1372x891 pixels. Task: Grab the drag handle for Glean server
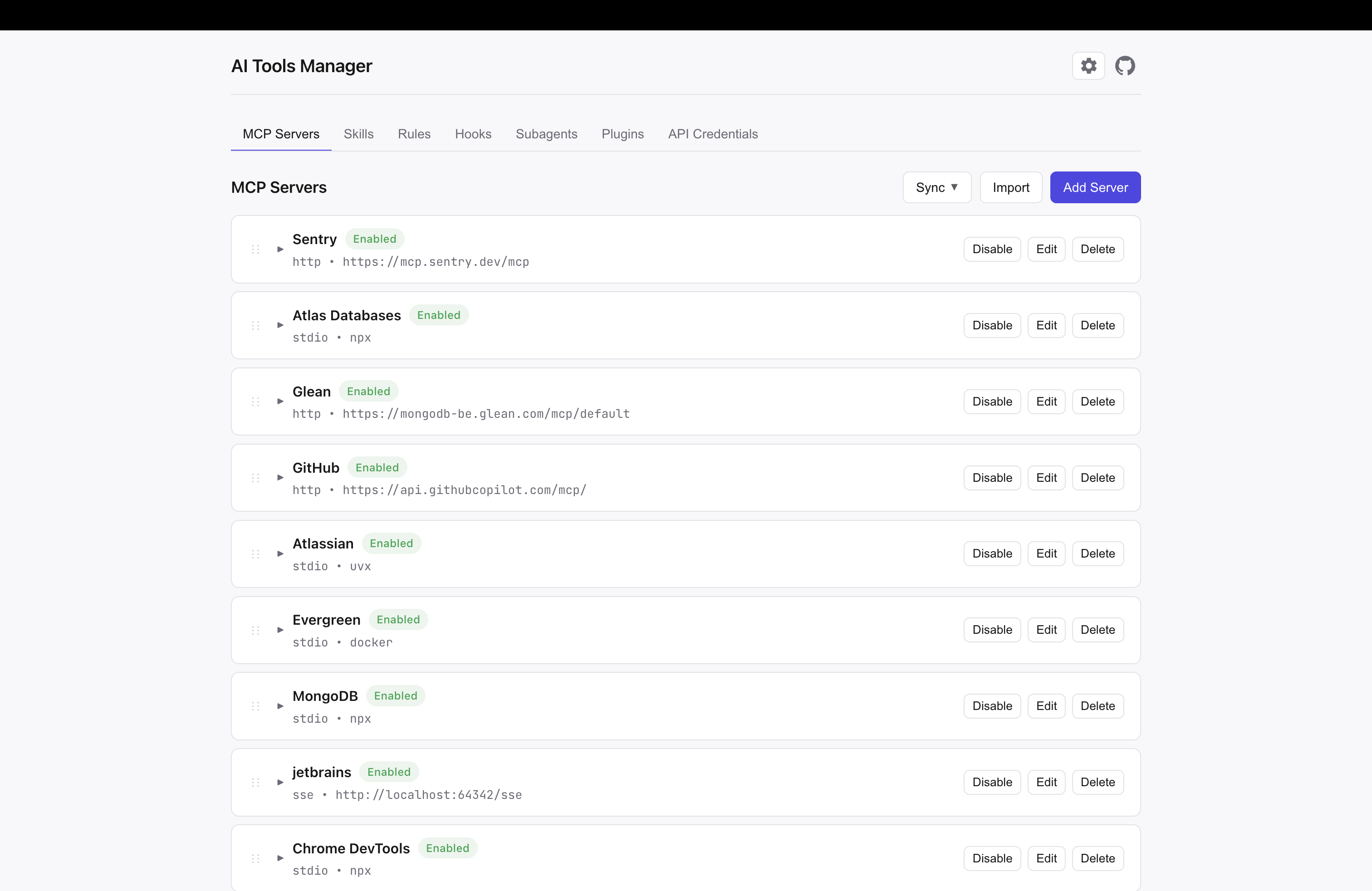pos(255,401)
